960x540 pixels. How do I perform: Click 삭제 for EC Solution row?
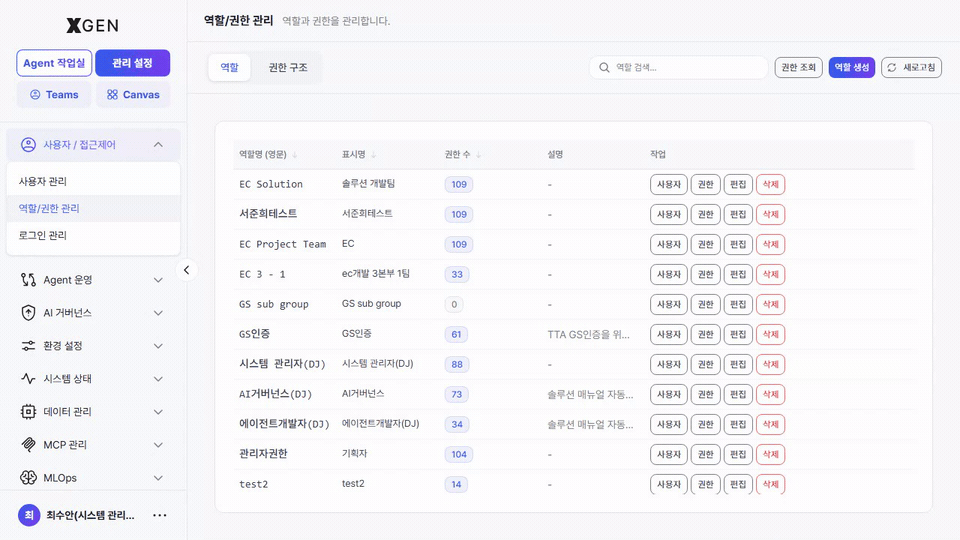[x=770, y=184]
